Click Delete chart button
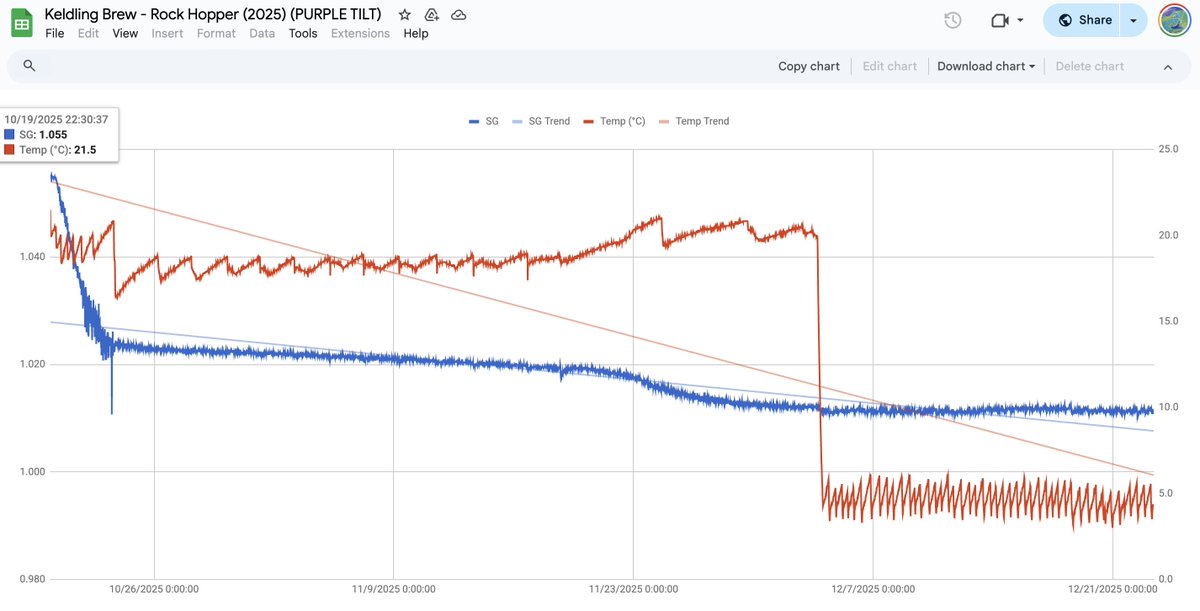 point(1090,66)
